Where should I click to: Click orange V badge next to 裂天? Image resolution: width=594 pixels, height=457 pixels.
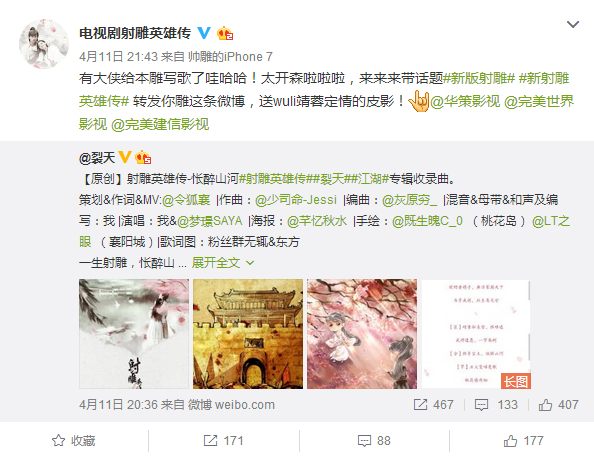[125, 157]
